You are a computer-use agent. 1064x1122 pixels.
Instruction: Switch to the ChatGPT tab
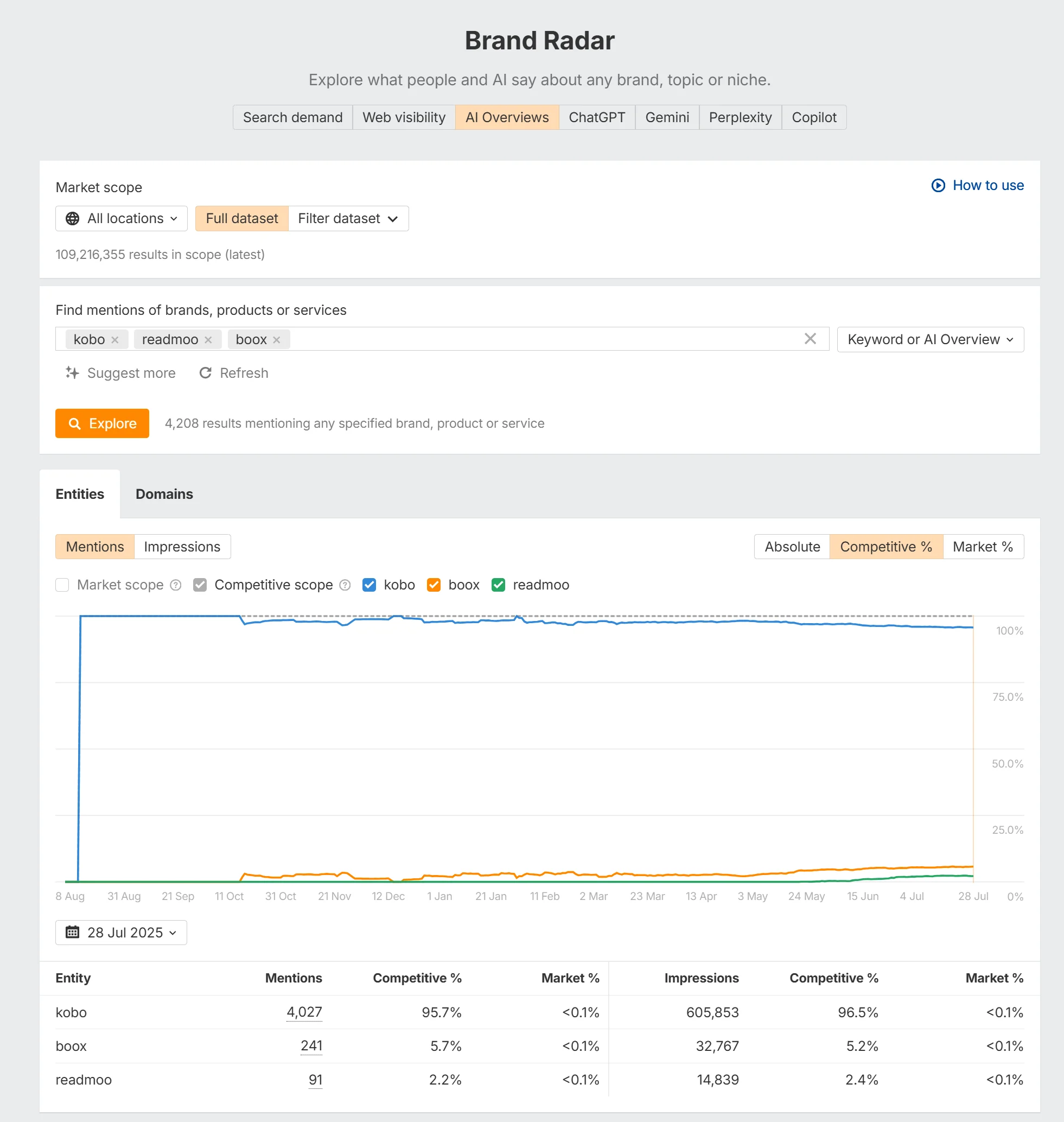597,117
